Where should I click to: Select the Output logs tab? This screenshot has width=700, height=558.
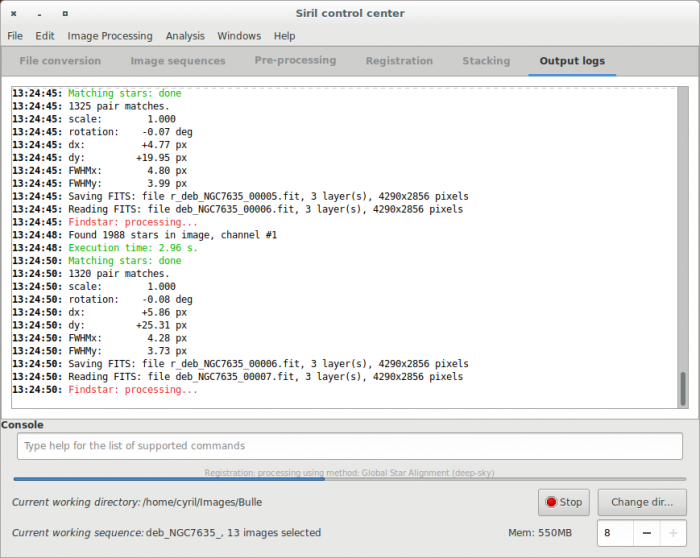[572, 61]
